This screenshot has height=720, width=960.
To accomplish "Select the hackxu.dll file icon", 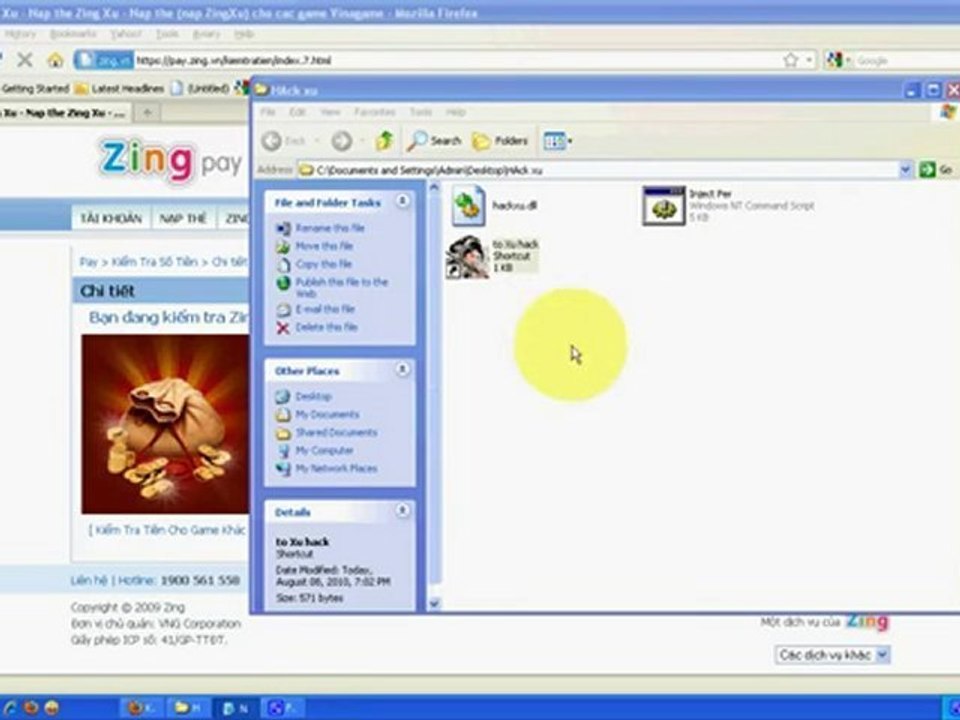I will pyautogui.click(x=469, y=206).
